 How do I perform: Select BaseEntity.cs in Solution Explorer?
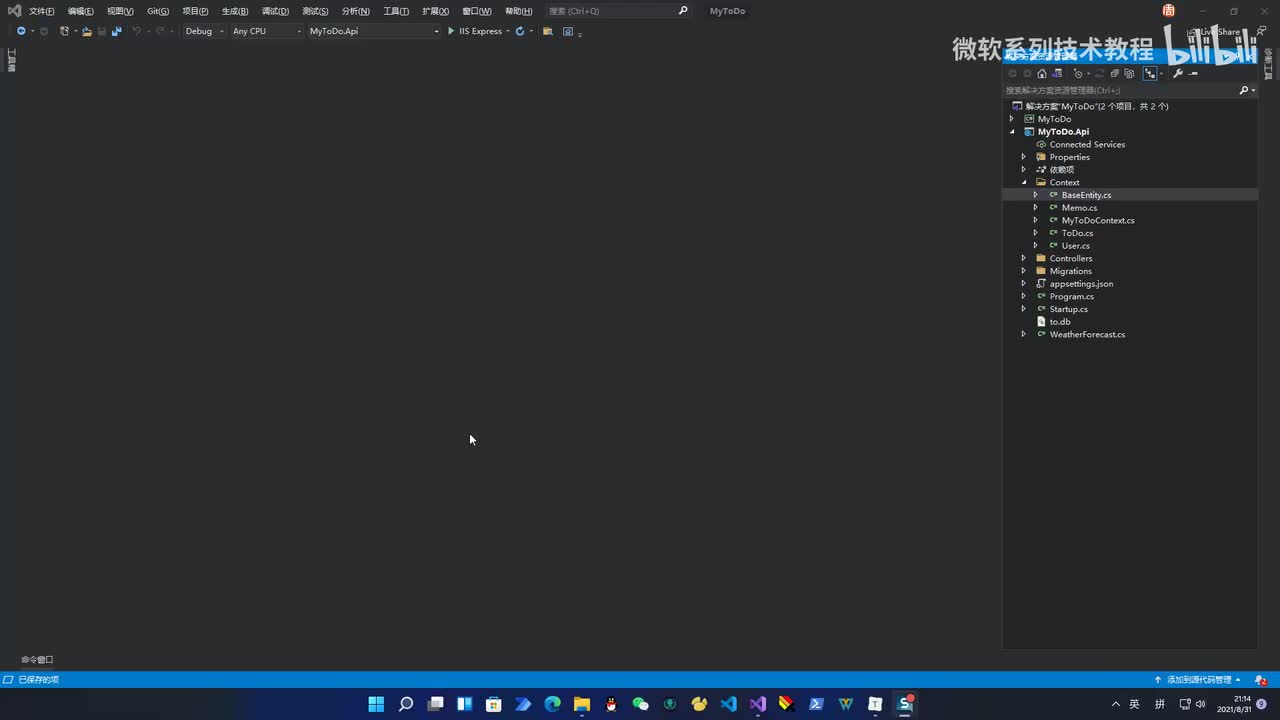coord(1086,195)
